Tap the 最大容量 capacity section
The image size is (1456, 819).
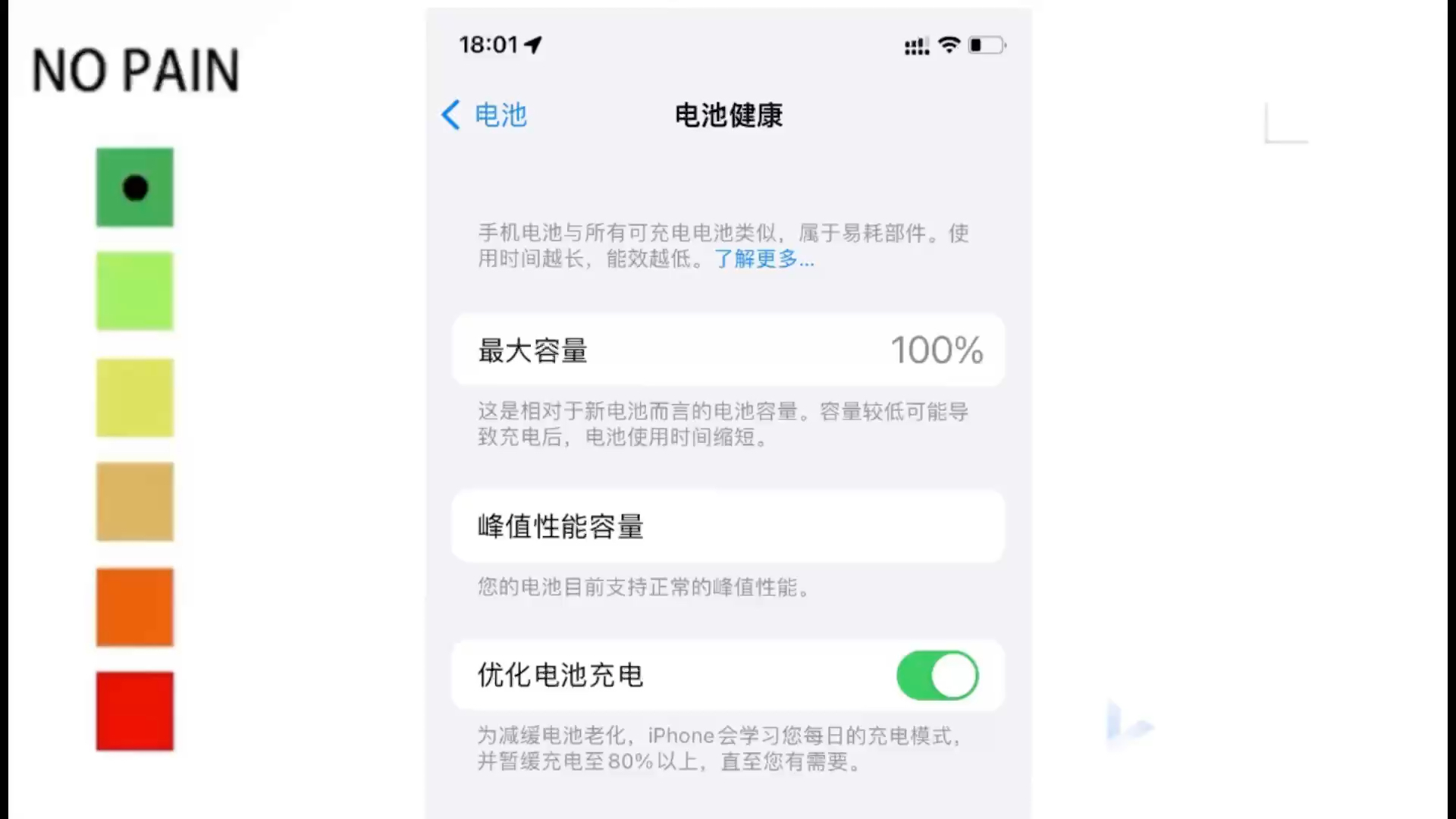coord(729,350)
